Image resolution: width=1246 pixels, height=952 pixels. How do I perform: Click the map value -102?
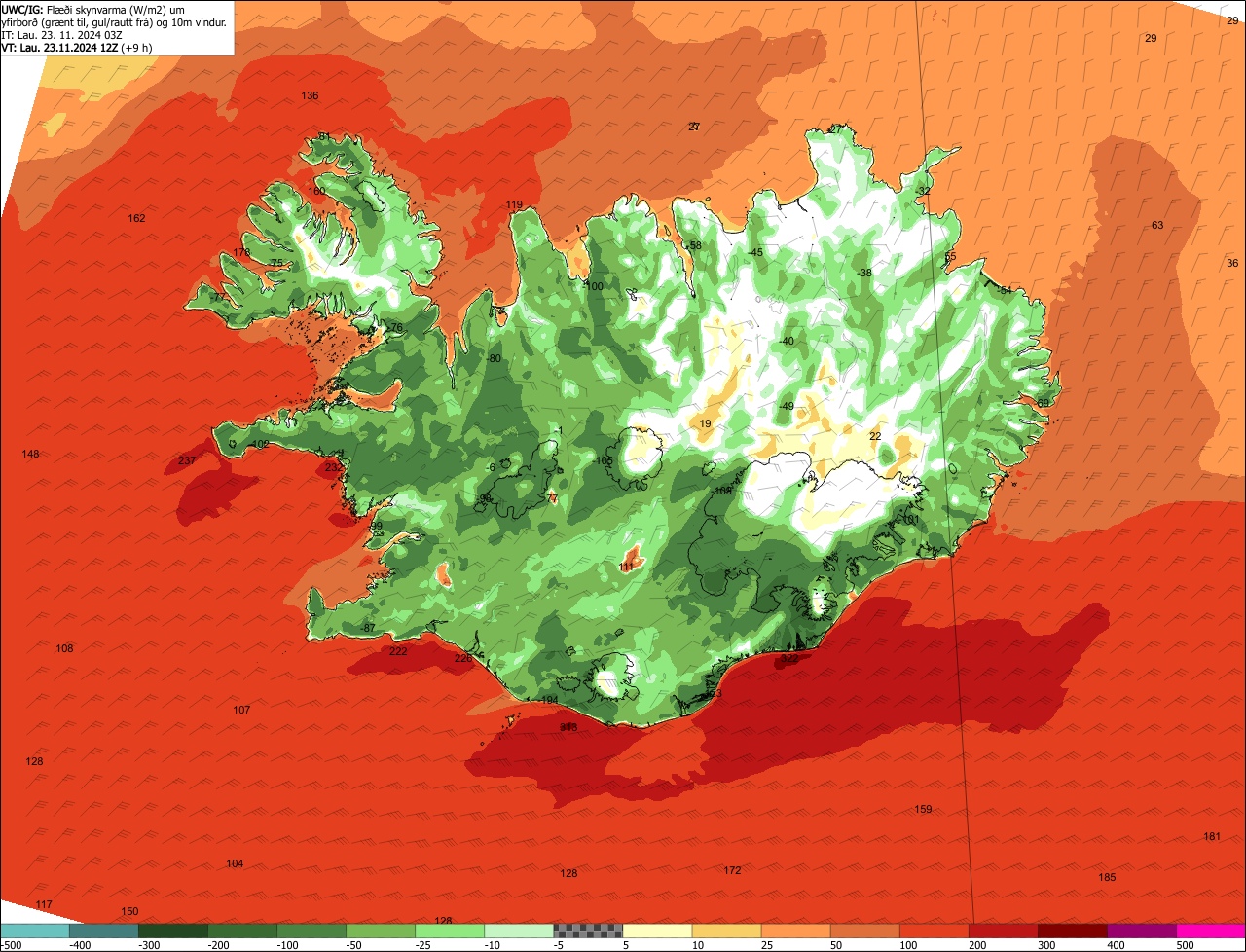257,444
